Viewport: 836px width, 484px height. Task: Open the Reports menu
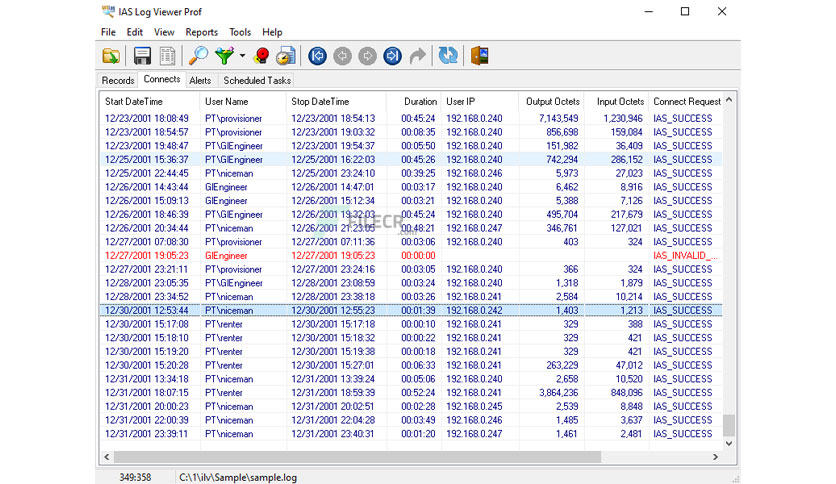tap(202, 32)
